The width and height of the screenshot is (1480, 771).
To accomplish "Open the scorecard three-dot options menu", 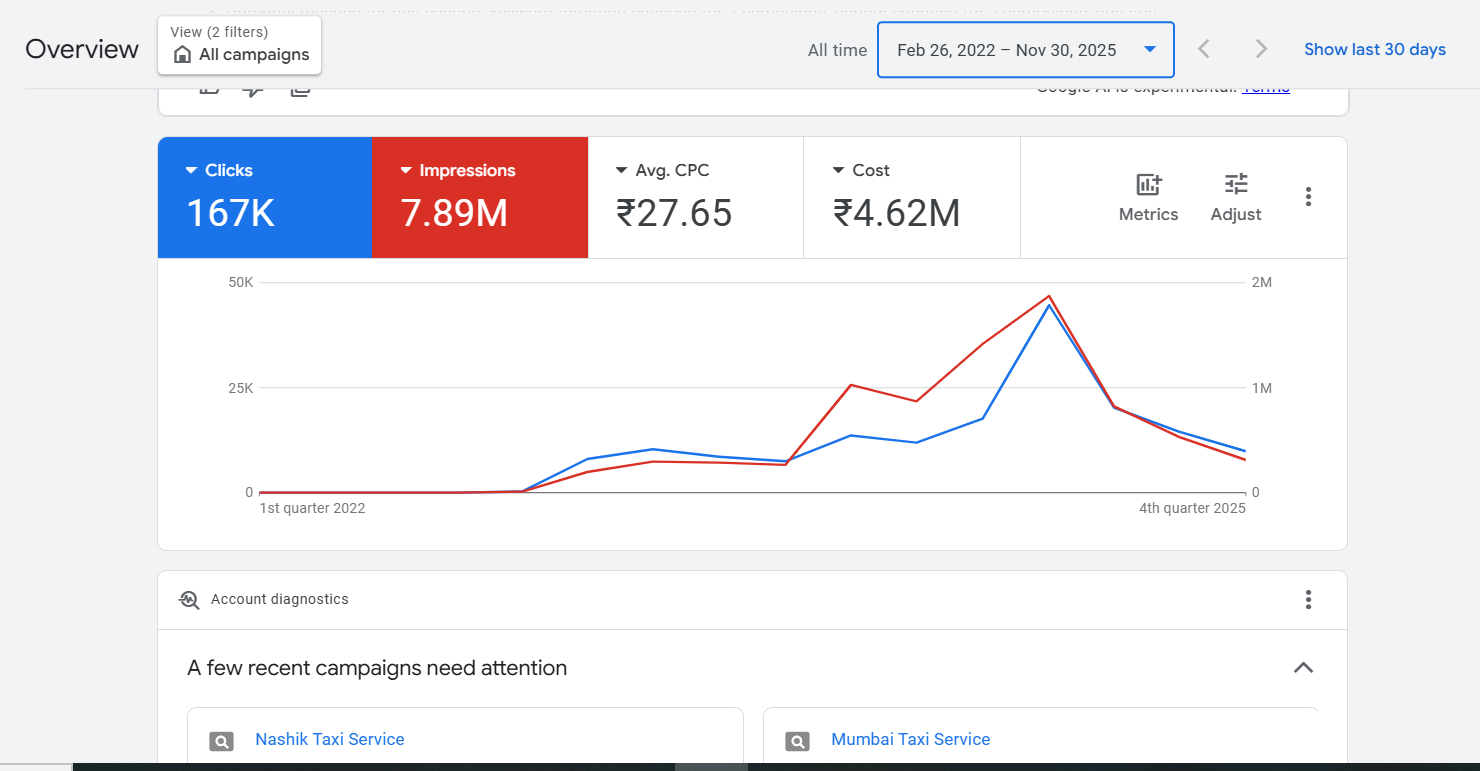I will point(1308,197).
